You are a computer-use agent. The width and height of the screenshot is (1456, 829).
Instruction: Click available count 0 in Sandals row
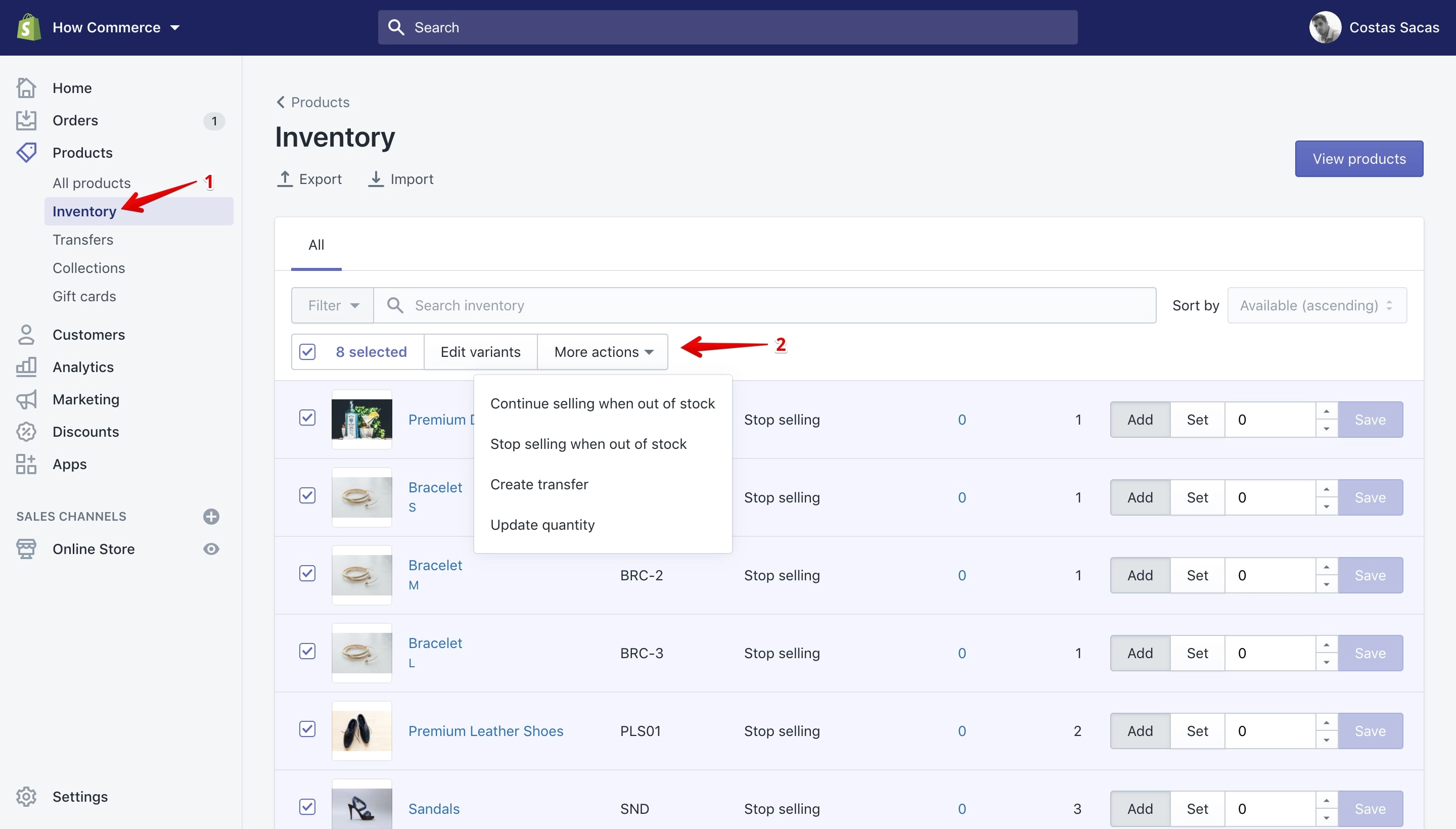962,809
